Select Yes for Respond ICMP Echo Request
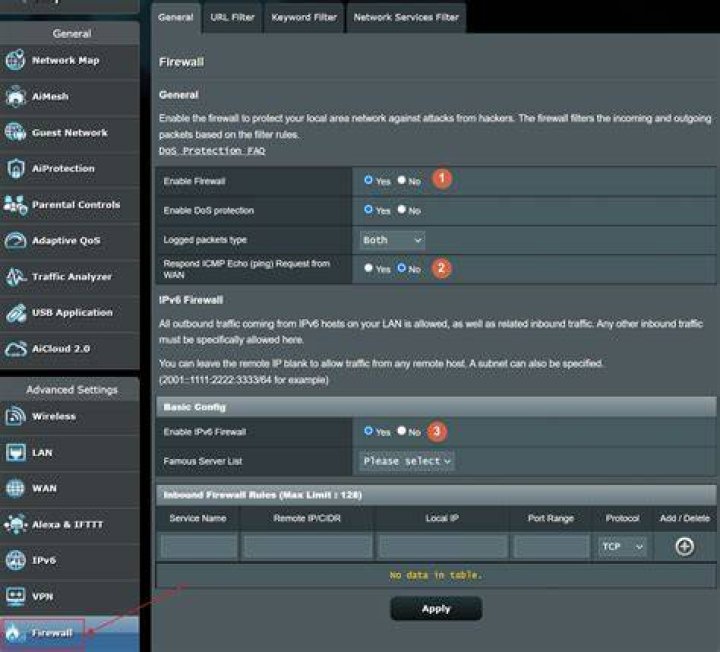Screen dimensions: 720x652 [x=368, y=267]
